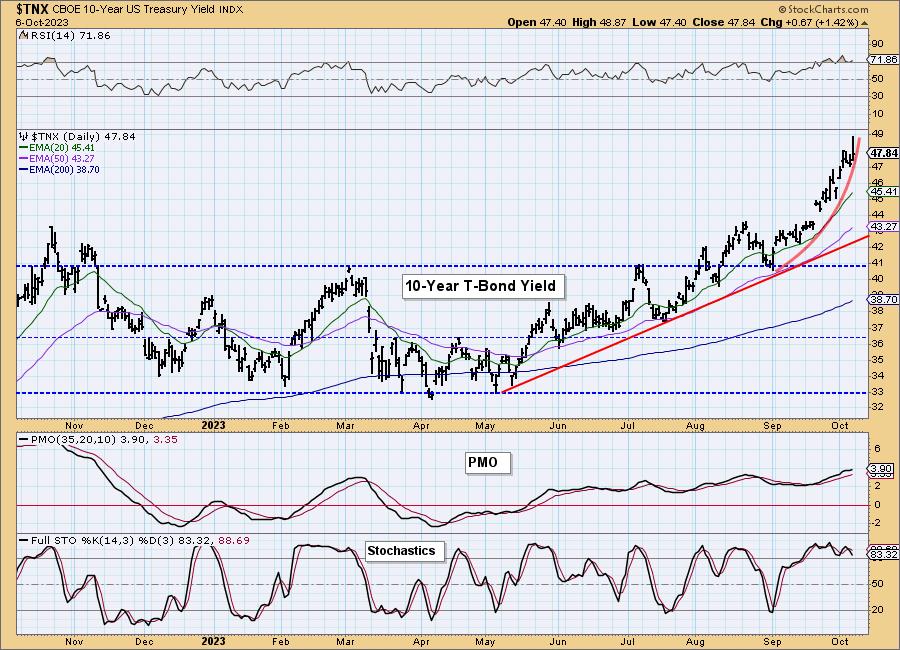Click the 43.27 EMA value tag on right axis
Viewport: 900px width, 650px height.
883,226
